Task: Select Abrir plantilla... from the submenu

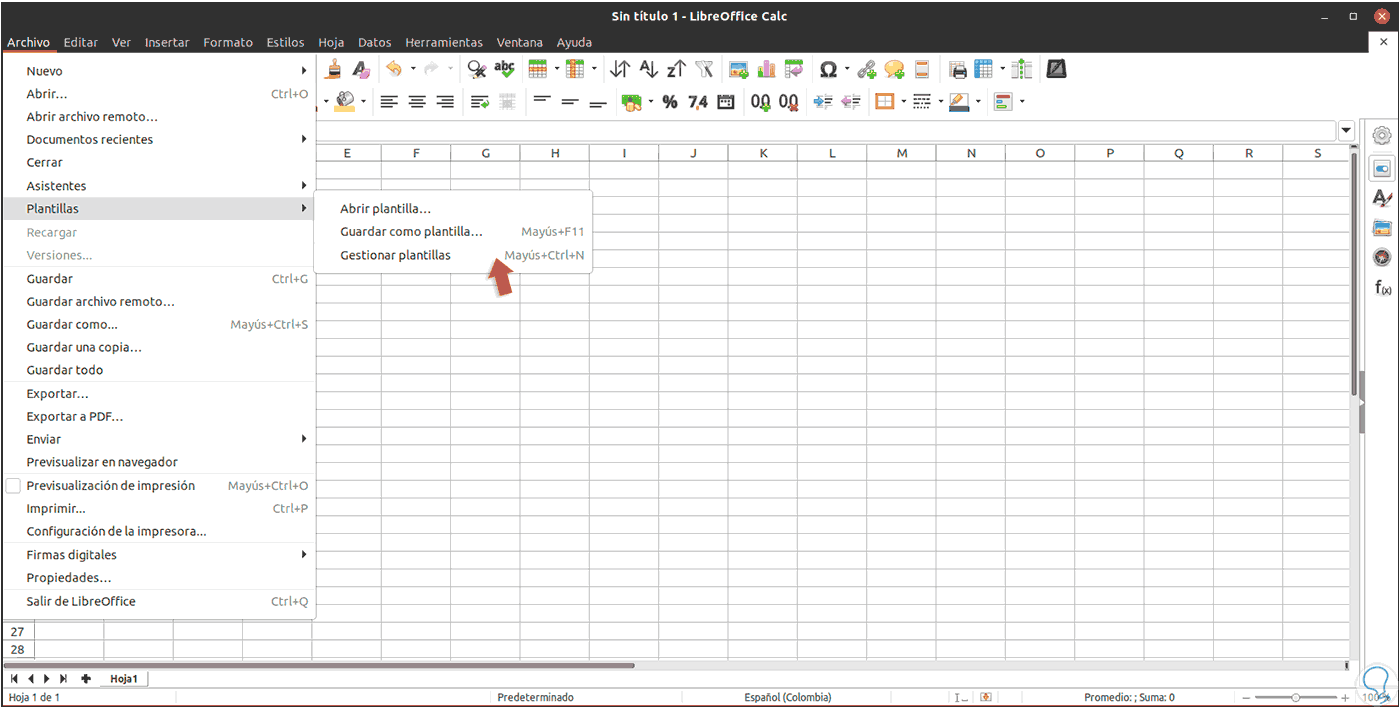Action: pyautogui.click(x=385, y=209)
